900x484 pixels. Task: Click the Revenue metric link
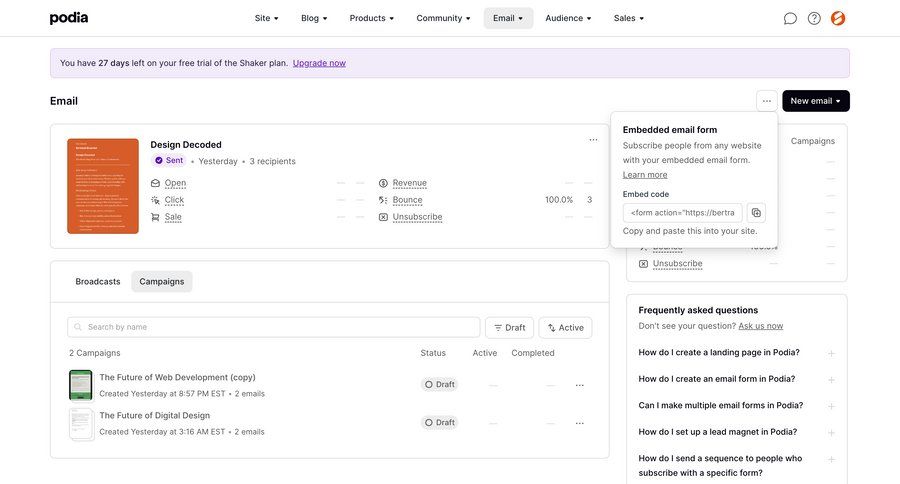(x=410, y=183)
